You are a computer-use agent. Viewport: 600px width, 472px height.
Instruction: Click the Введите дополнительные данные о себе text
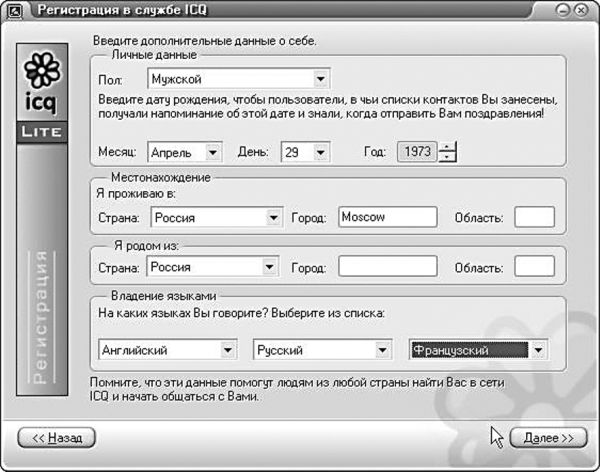click(205, 41)
